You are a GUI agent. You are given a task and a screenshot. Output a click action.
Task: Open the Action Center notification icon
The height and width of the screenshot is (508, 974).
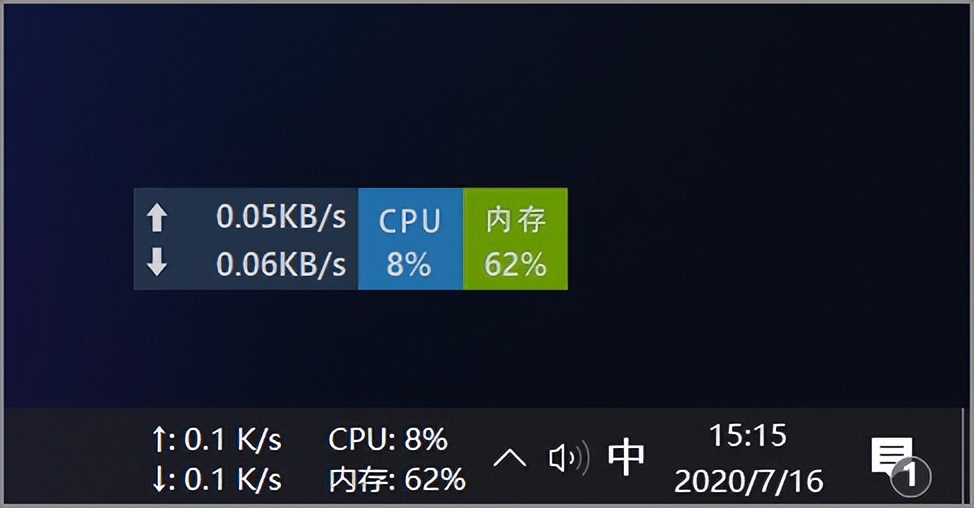(x=890, y=455)
